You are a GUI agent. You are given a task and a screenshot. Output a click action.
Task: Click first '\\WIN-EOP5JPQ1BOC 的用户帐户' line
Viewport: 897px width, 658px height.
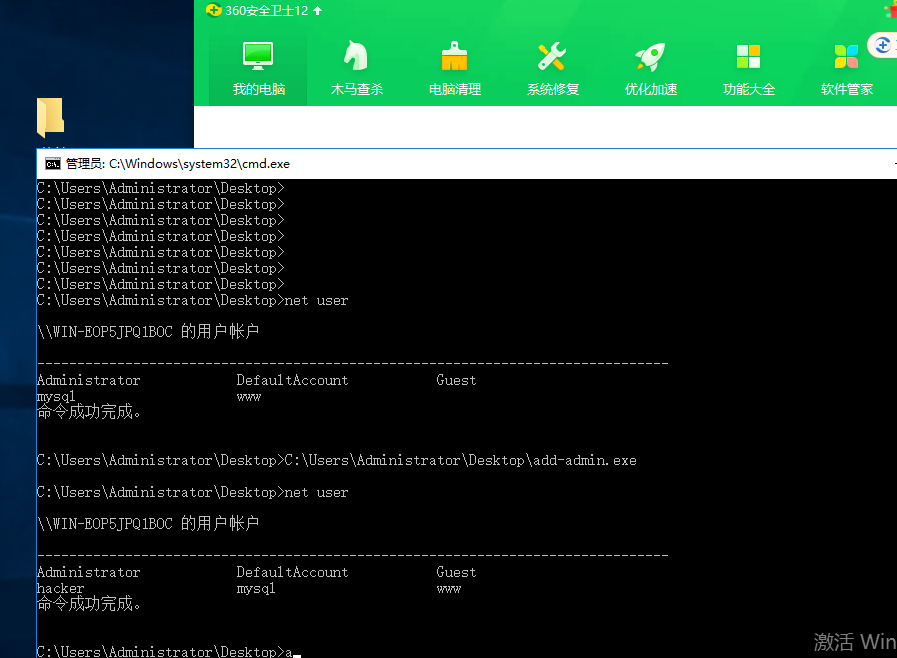(148, 331)
